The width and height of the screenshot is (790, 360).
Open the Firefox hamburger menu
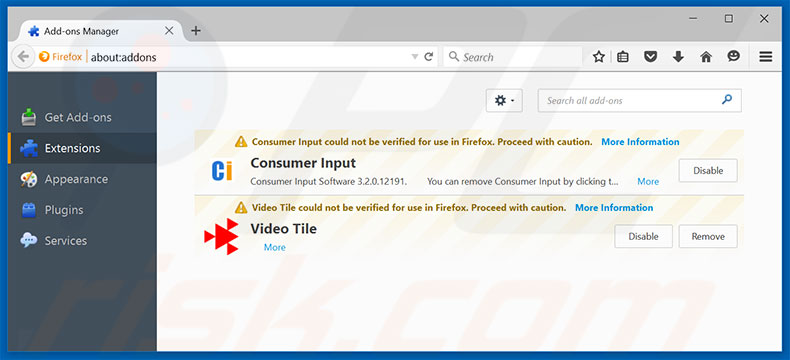pos(766,57)
